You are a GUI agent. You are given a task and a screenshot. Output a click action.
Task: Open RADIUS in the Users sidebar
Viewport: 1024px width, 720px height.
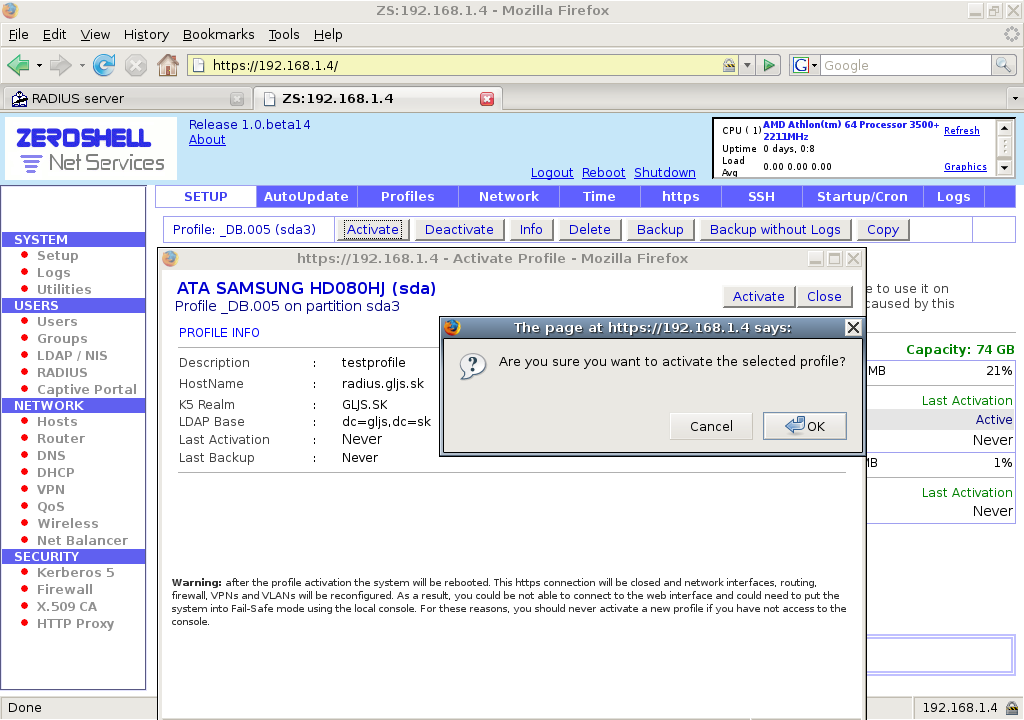pos(62,372)
